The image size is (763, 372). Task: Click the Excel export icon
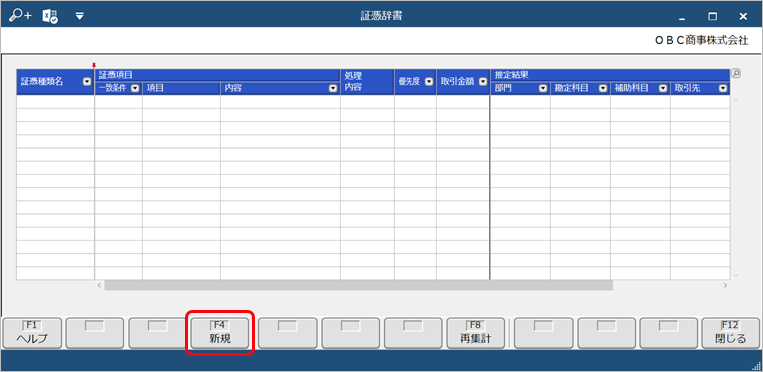pyautogui.click(x=51, y=16)
